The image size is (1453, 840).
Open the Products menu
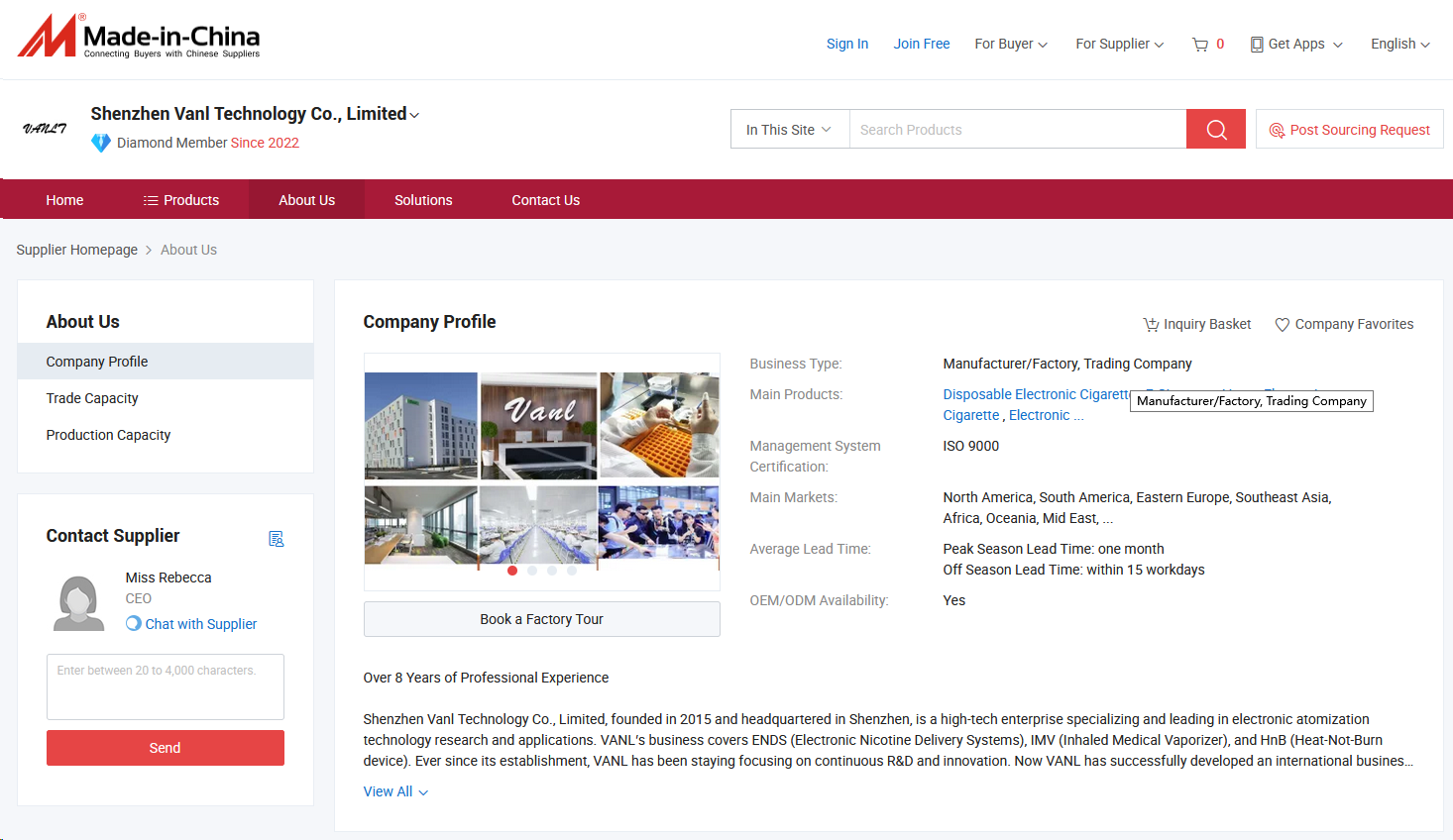[x=181, y=200]
